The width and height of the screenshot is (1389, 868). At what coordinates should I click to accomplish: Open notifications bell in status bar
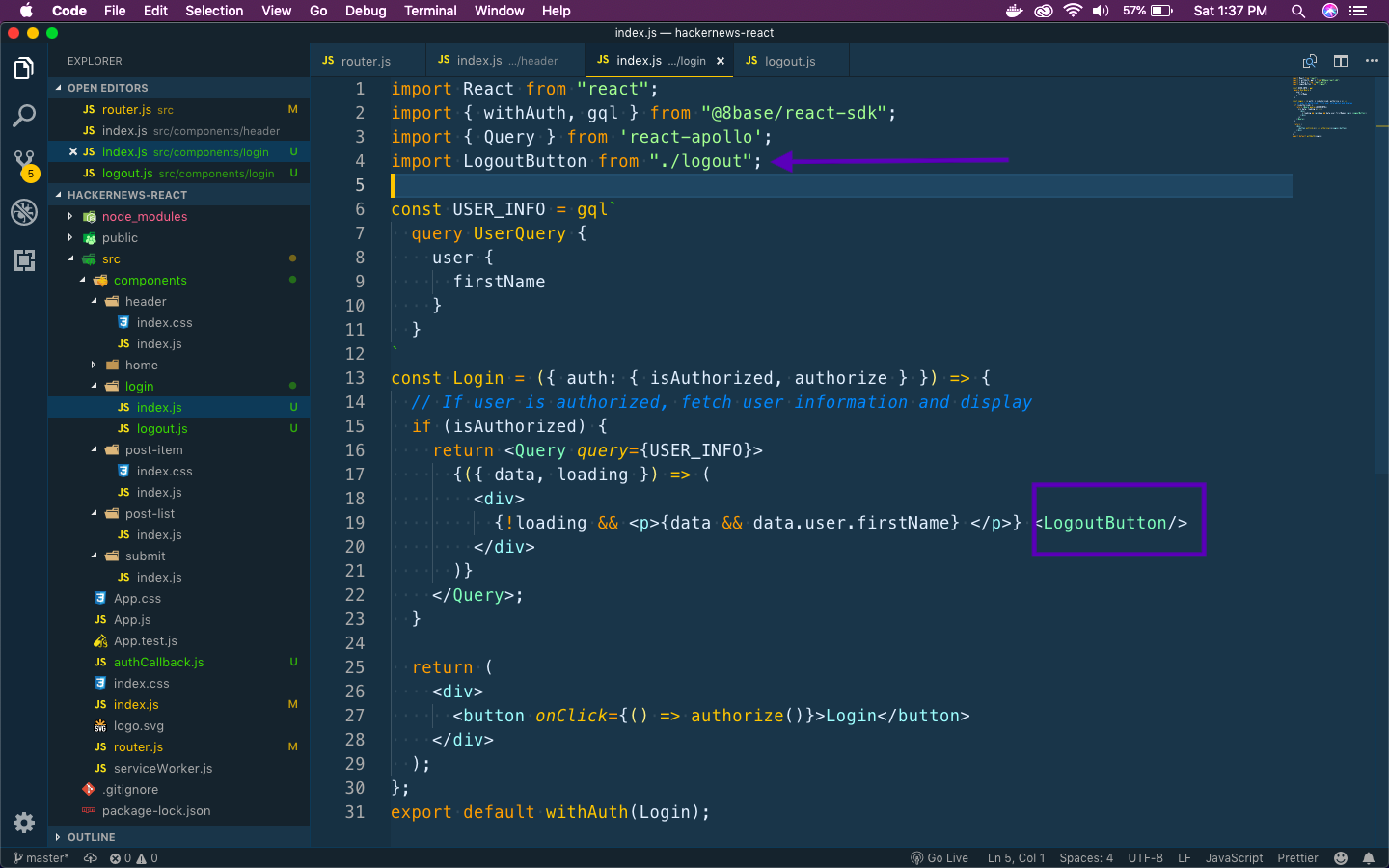[x=1368, y=858]
